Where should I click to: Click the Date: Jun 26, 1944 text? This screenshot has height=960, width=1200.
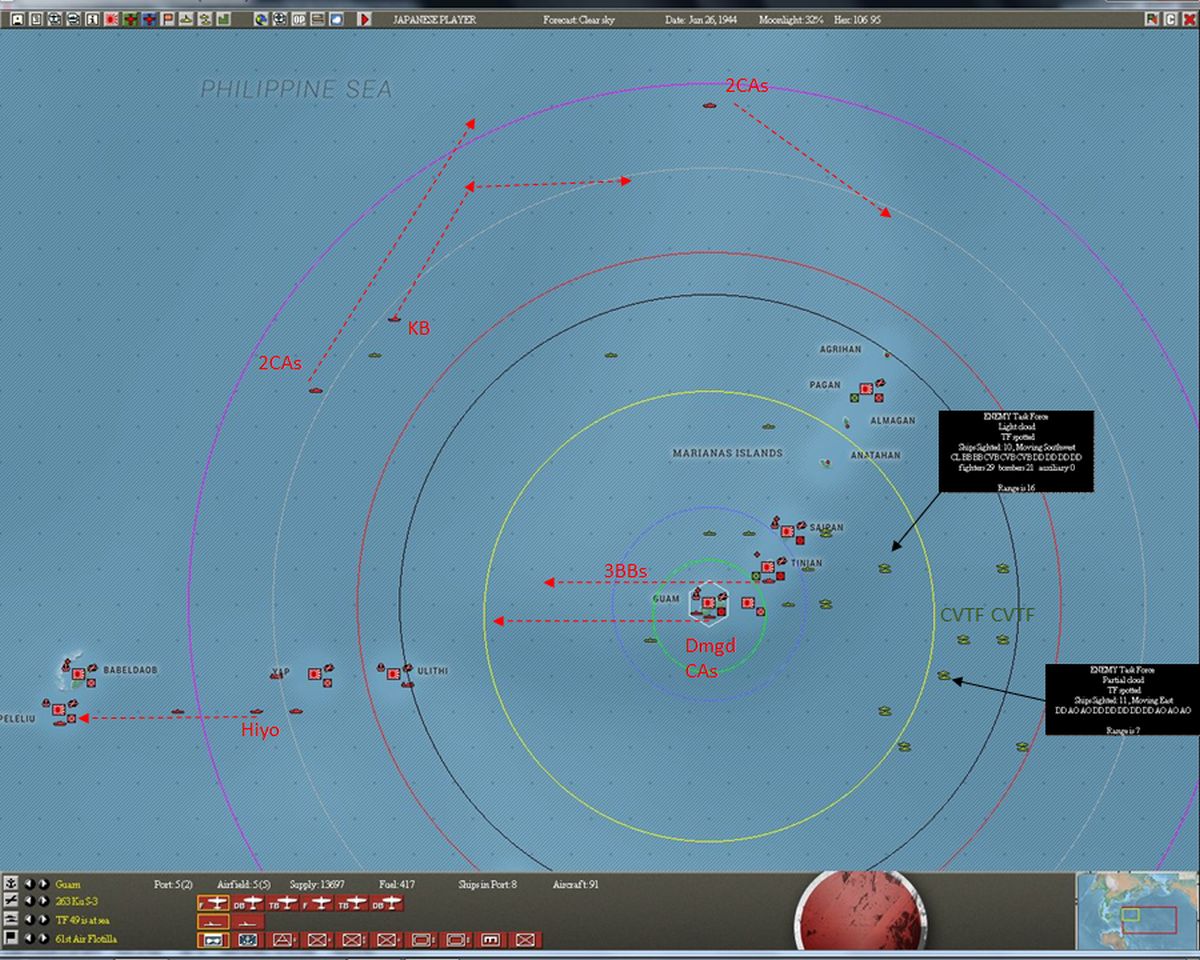point(700,19)
